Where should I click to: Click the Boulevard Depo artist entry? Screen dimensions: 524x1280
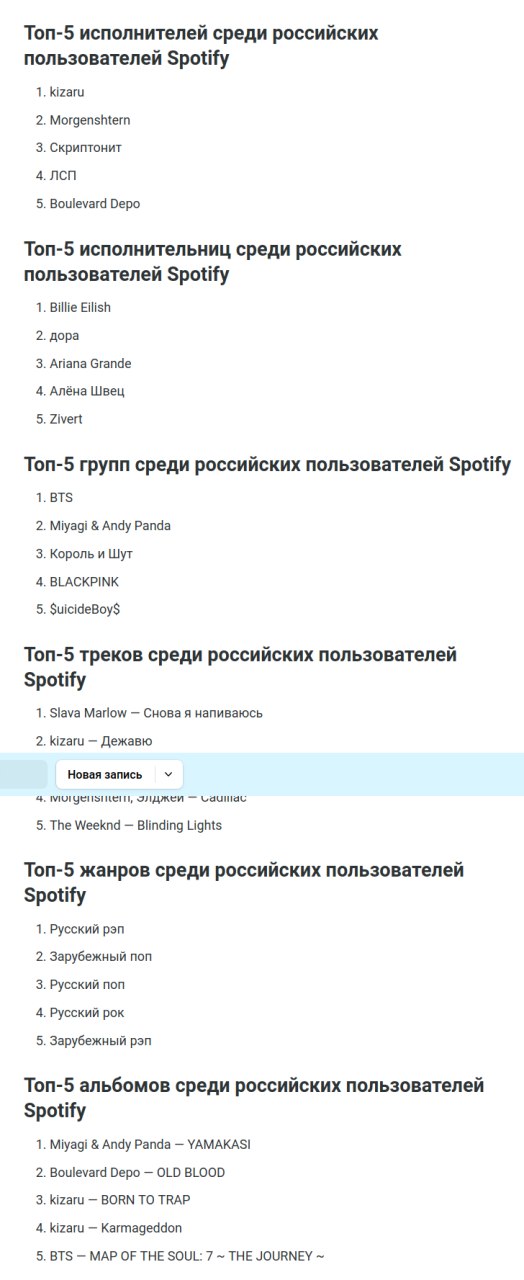95,204
